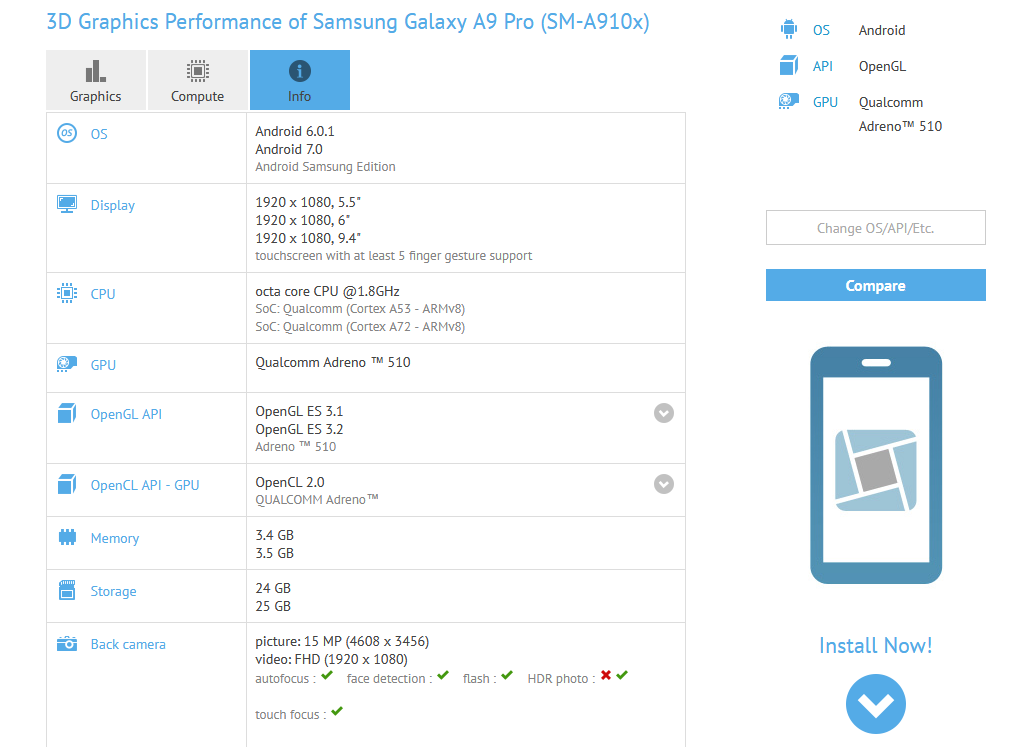This screenshot has height=747, width=1022.
Task: Click the OpenCL 2.0 text
Action: 289,482
